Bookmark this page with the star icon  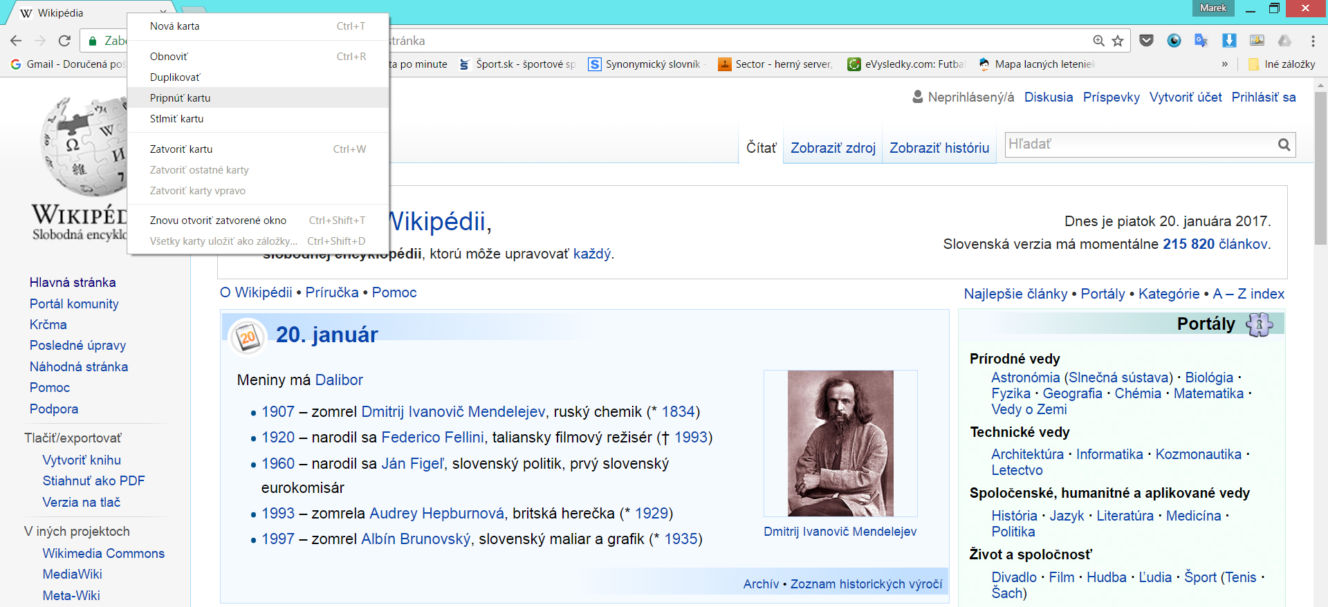click(x=1118, y=41)
